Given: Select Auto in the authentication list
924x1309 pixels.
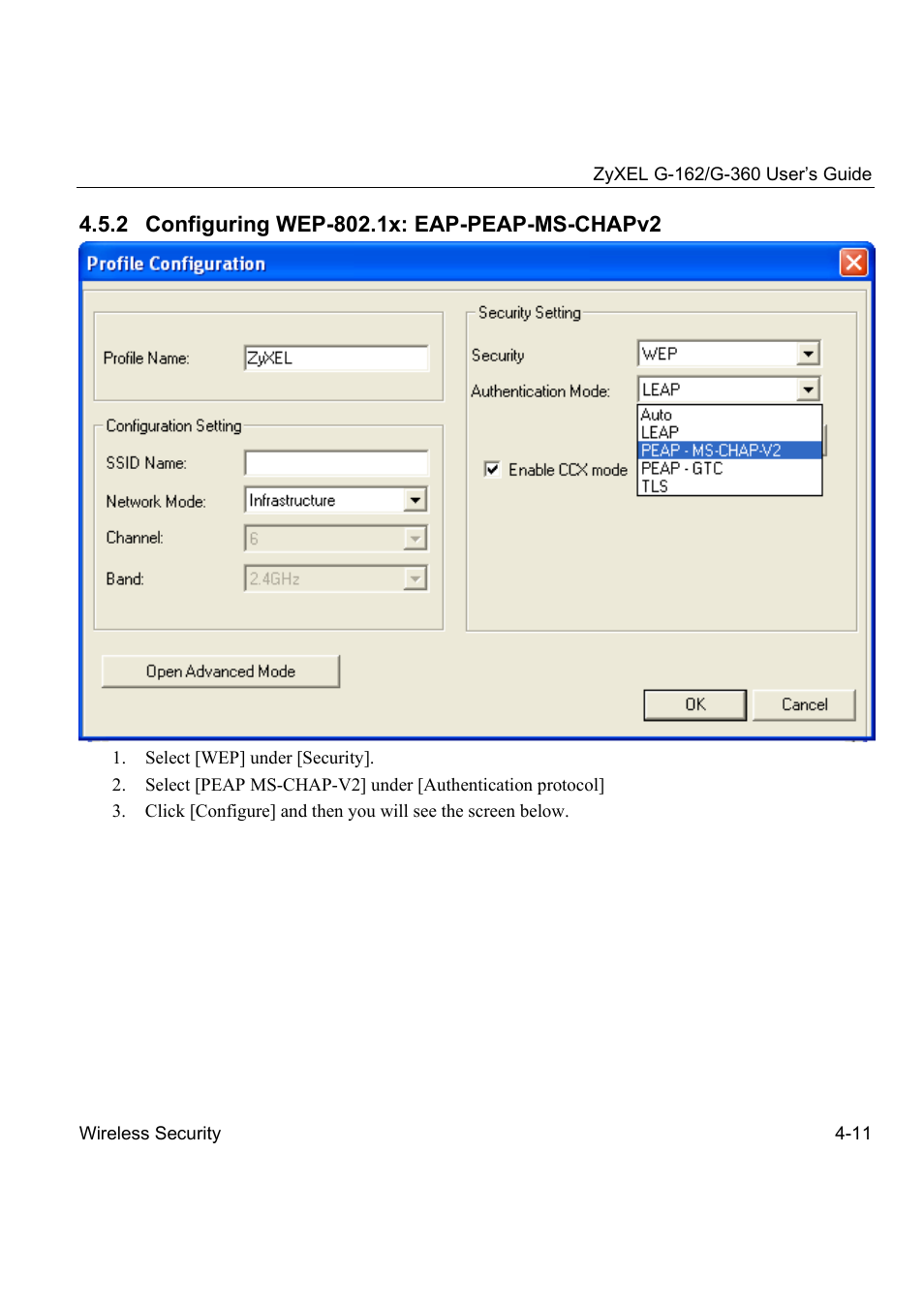Looking at the screenshot, I should click(x=729, y=415).
